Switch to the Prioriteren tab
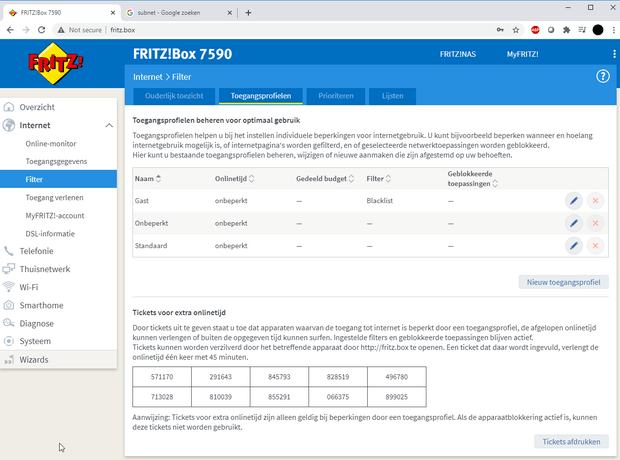 pyautogui.click(x=336, y=96)
